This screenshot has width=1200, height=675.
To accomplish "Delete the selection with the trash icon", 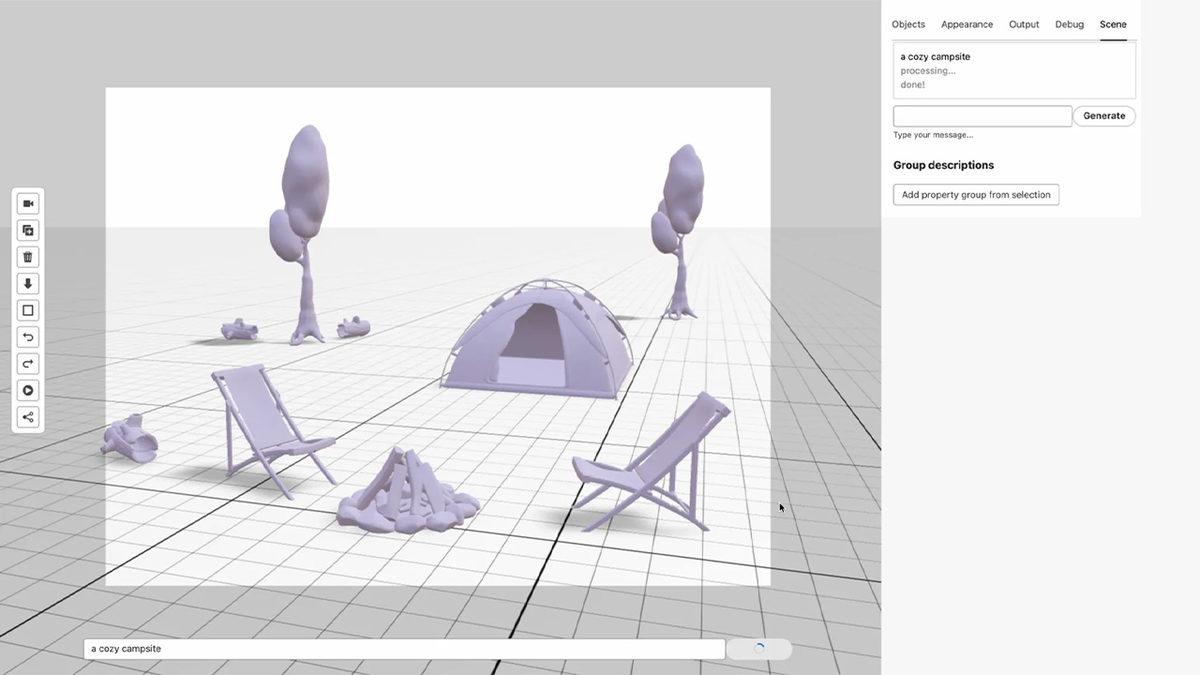I will tap(27, 257).
